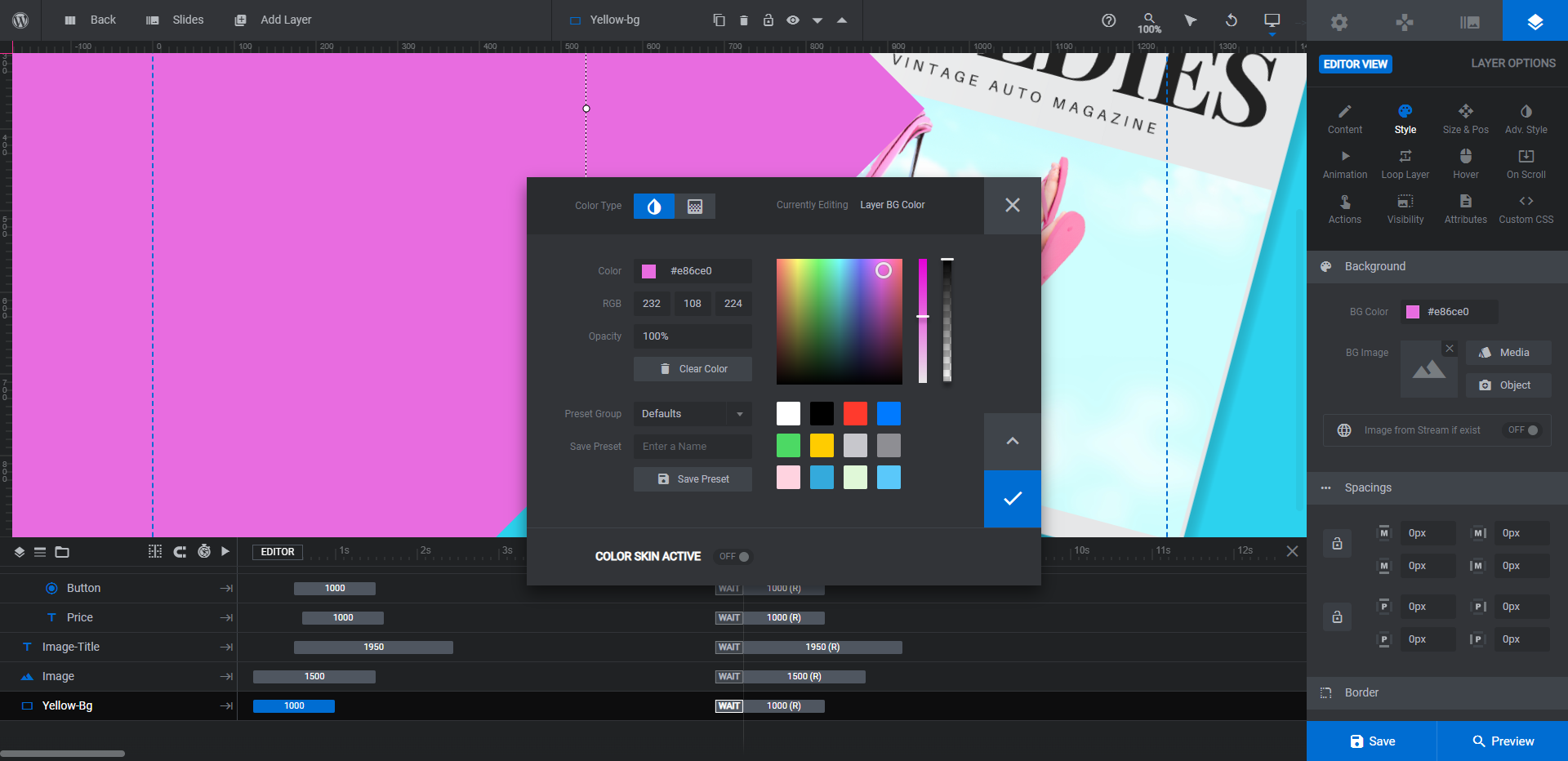Image resolution: width=1568 pixels, height=761 pixels.
Task: Open the Loop Layer option
Action: 1405,164
